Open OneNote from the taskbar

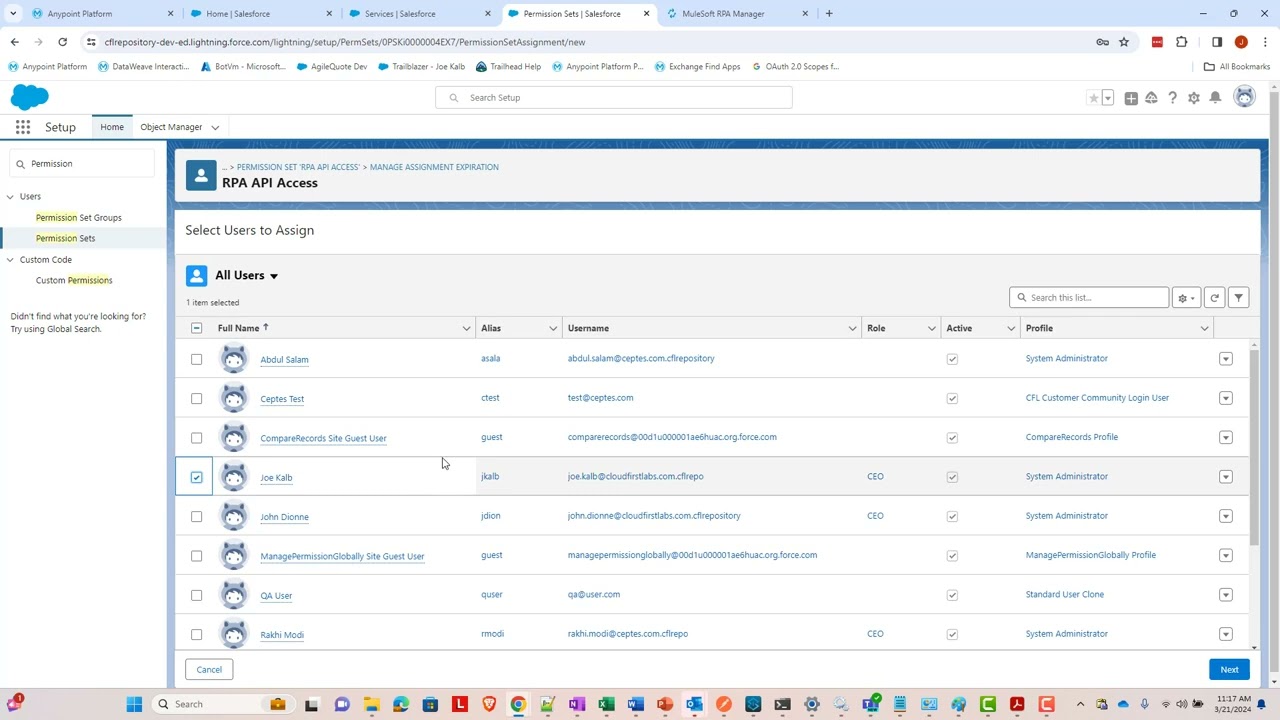[577, 704]
